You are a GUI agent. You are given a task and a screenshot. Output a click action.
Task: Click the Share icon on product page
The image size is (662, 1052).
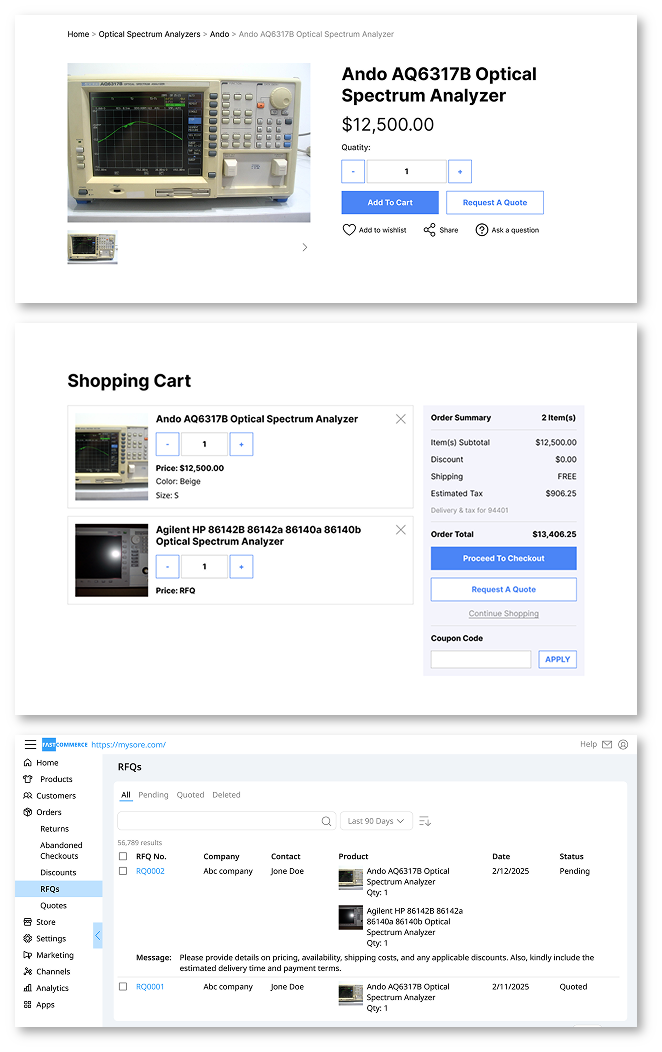[x=429, y=230]
